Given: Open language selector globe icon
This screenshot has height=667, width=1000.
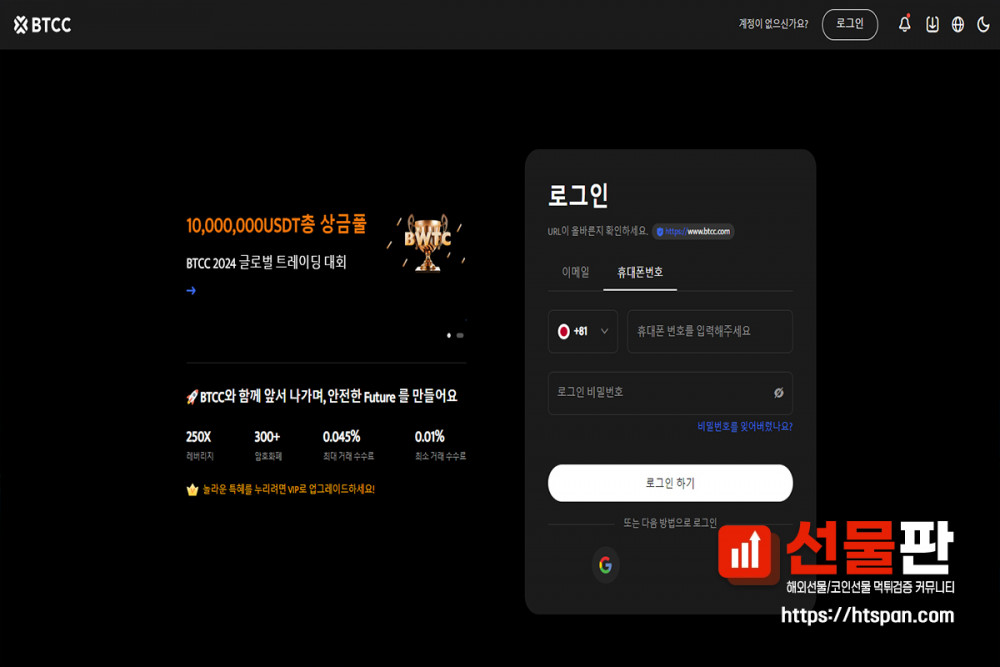Looking at the screenshot, I should 958,24.
